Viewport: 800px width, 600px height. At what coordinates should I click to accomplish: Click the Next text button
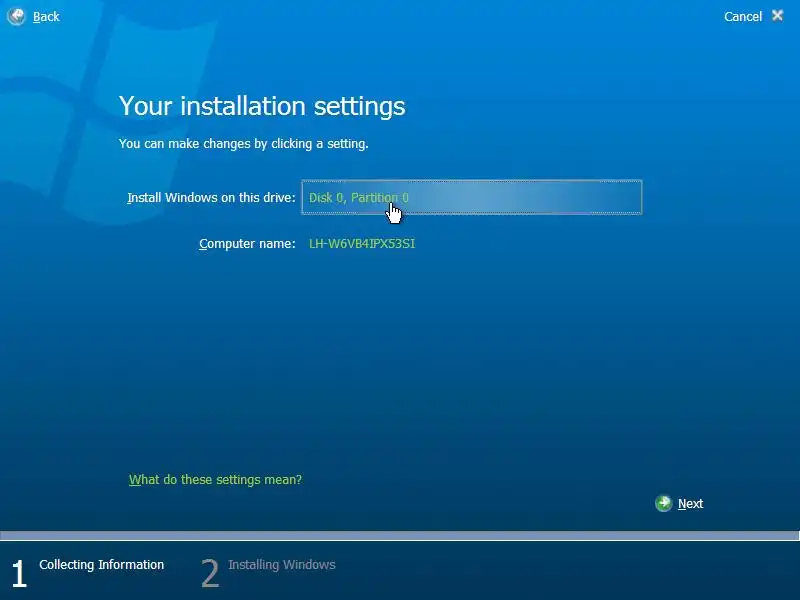point(690,504)
